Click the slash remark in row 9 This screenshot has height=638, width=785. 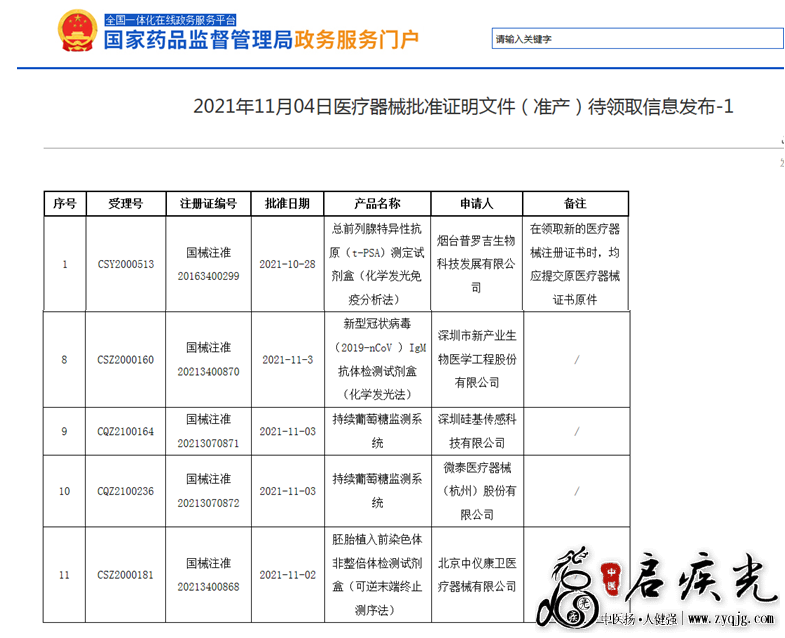tap(577, 431)
